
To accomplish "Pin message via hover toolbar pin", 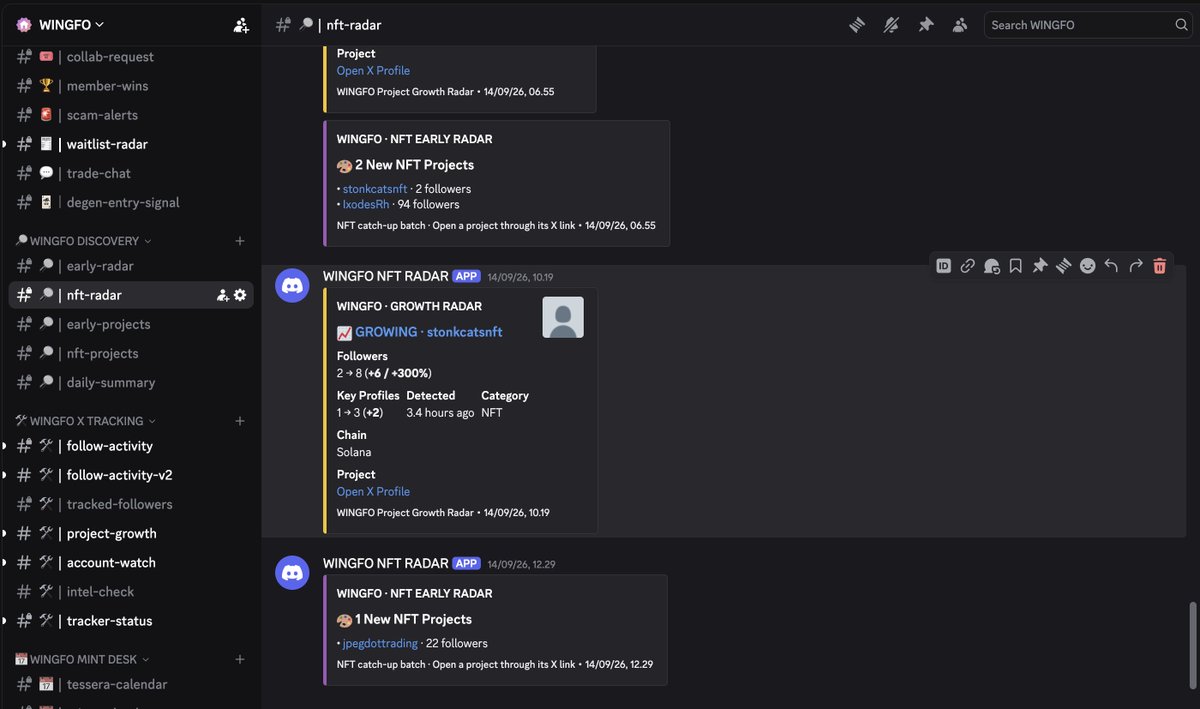I will pyautogui.click(x=1039, y=266).
